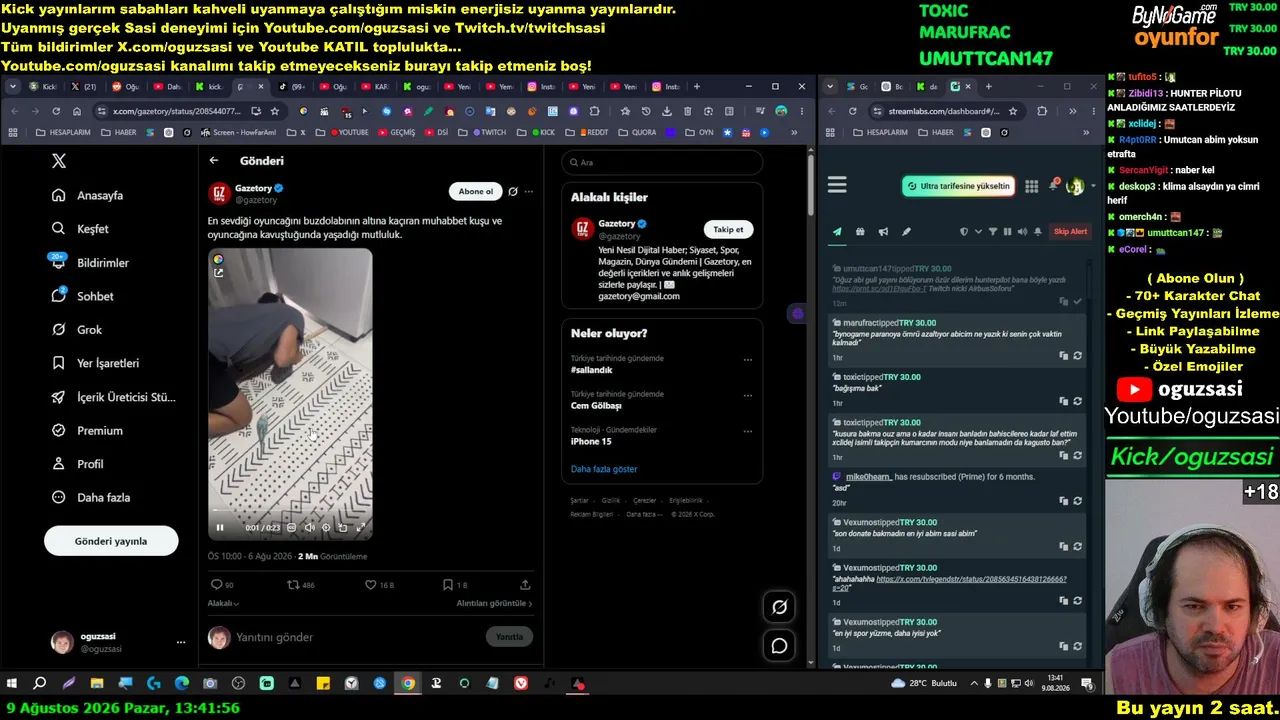
Task: Open Grok explain icon beside Abone ol
Action: (x=513, y=191)
